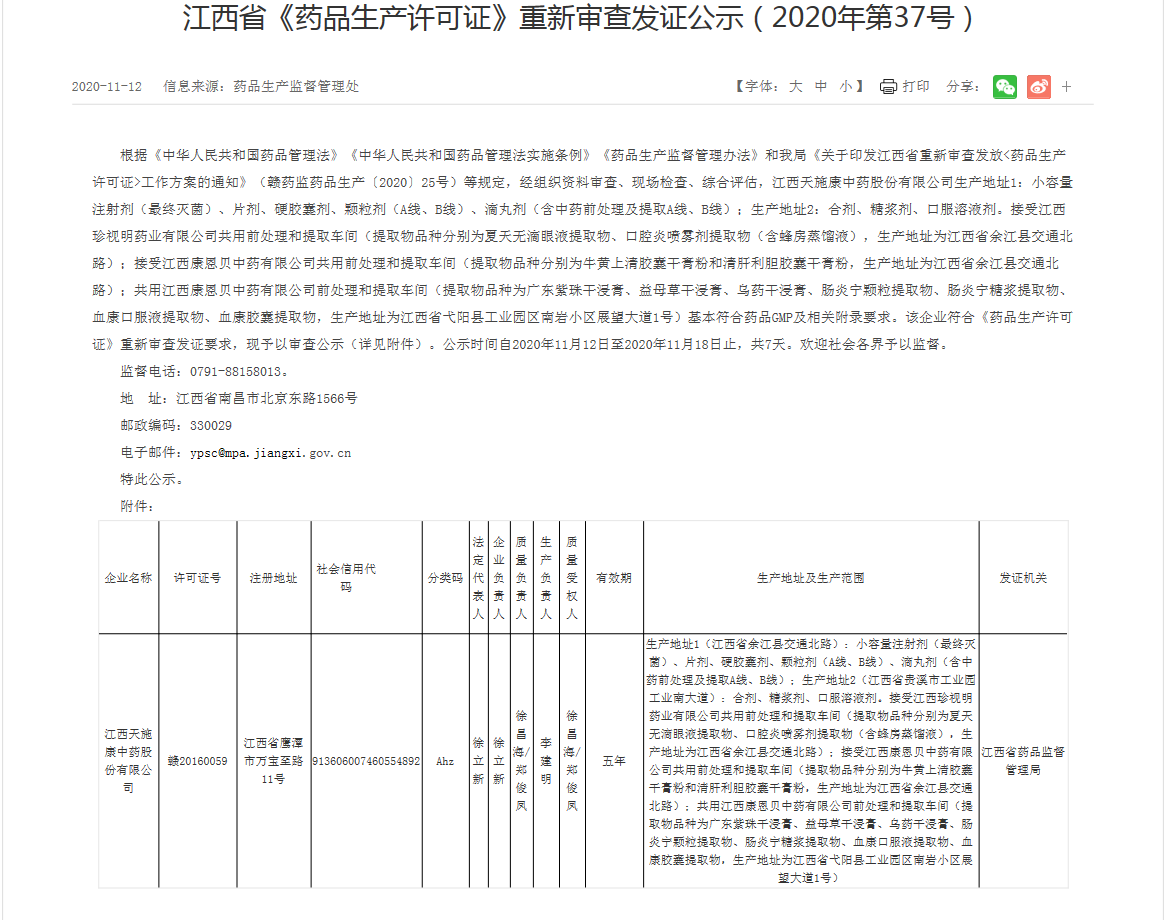
Task: Share the article via the WeChat icon
Action: point(1005,87)
